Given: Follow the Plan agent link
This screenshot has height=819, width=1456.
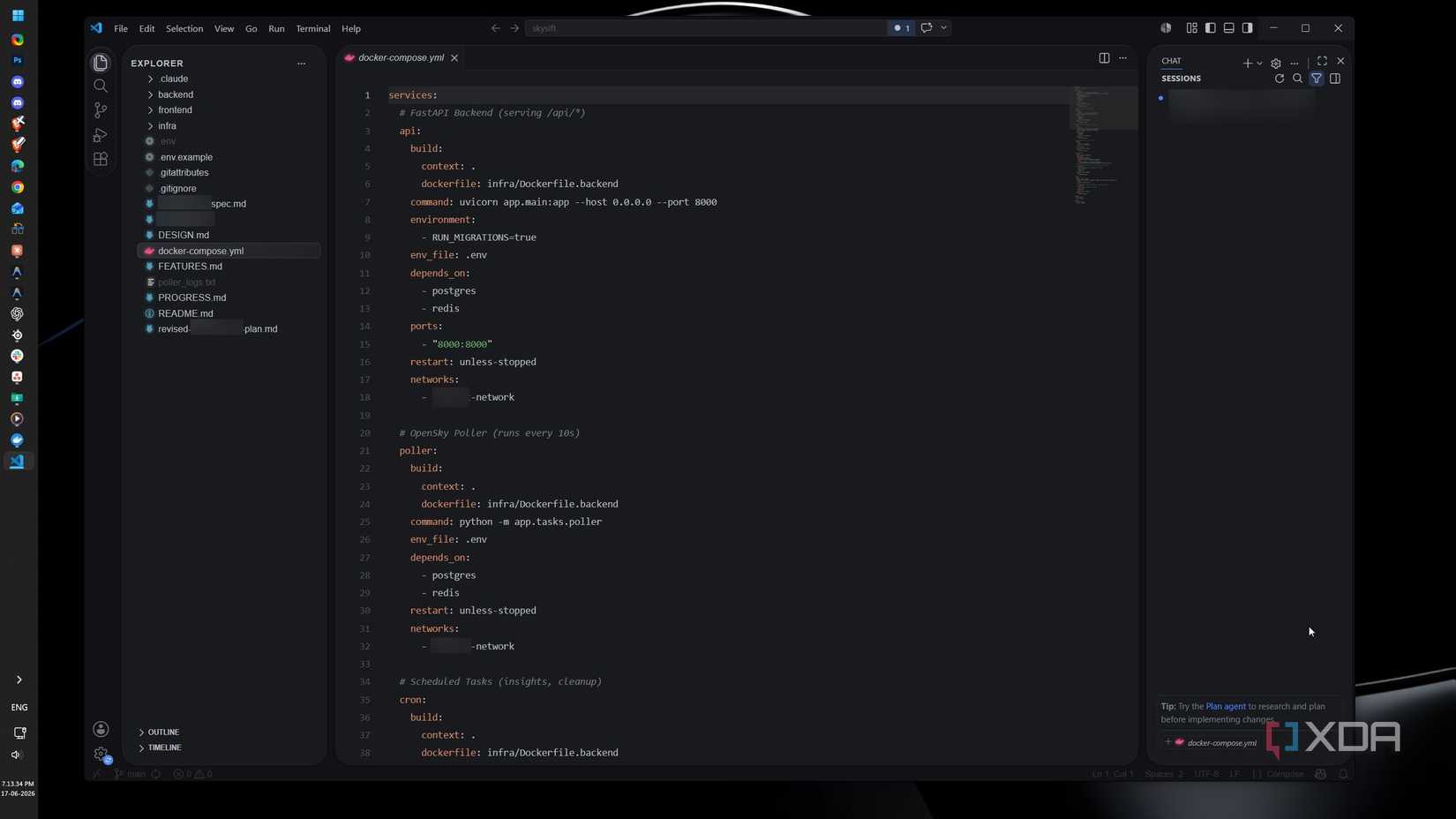Looking at the screenshot, I should [x=1226, y=706].
